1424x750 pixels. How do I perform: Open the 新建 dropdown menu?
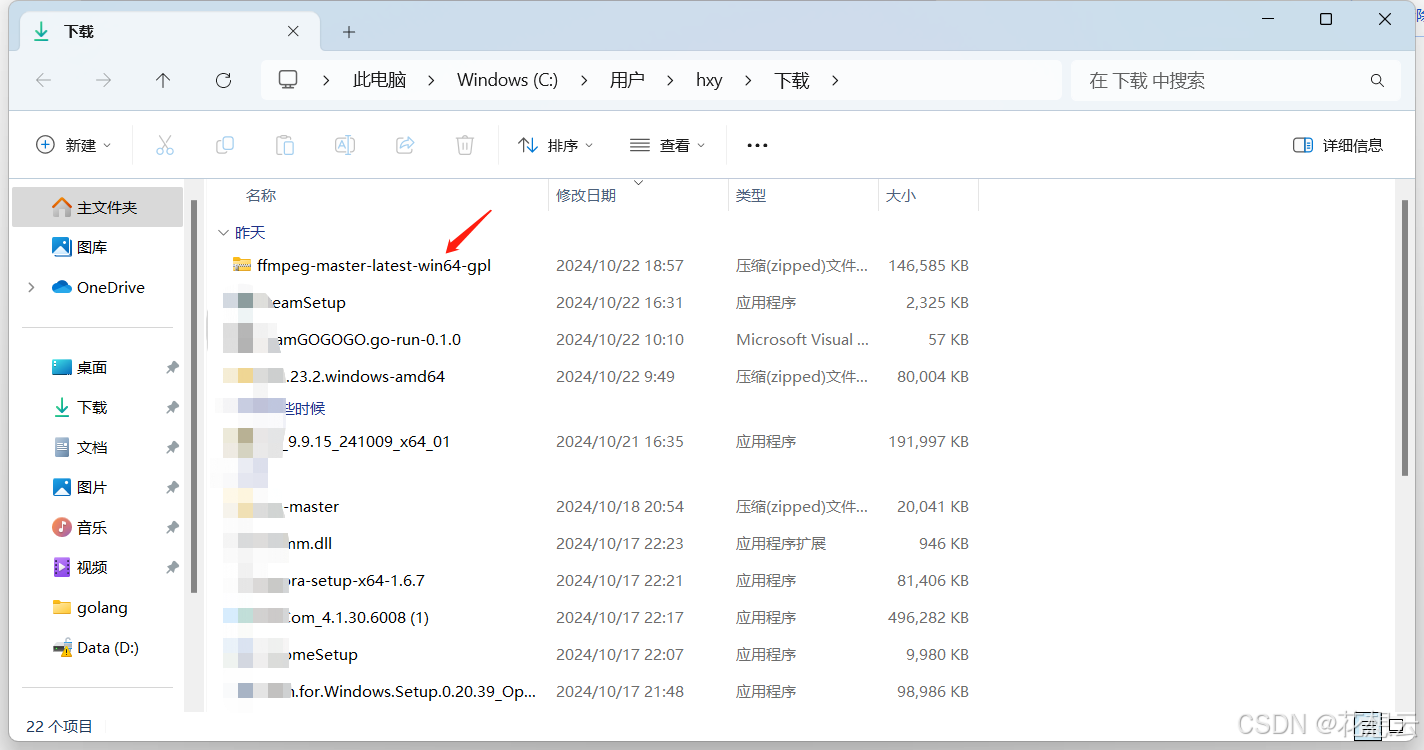point(74,145)
